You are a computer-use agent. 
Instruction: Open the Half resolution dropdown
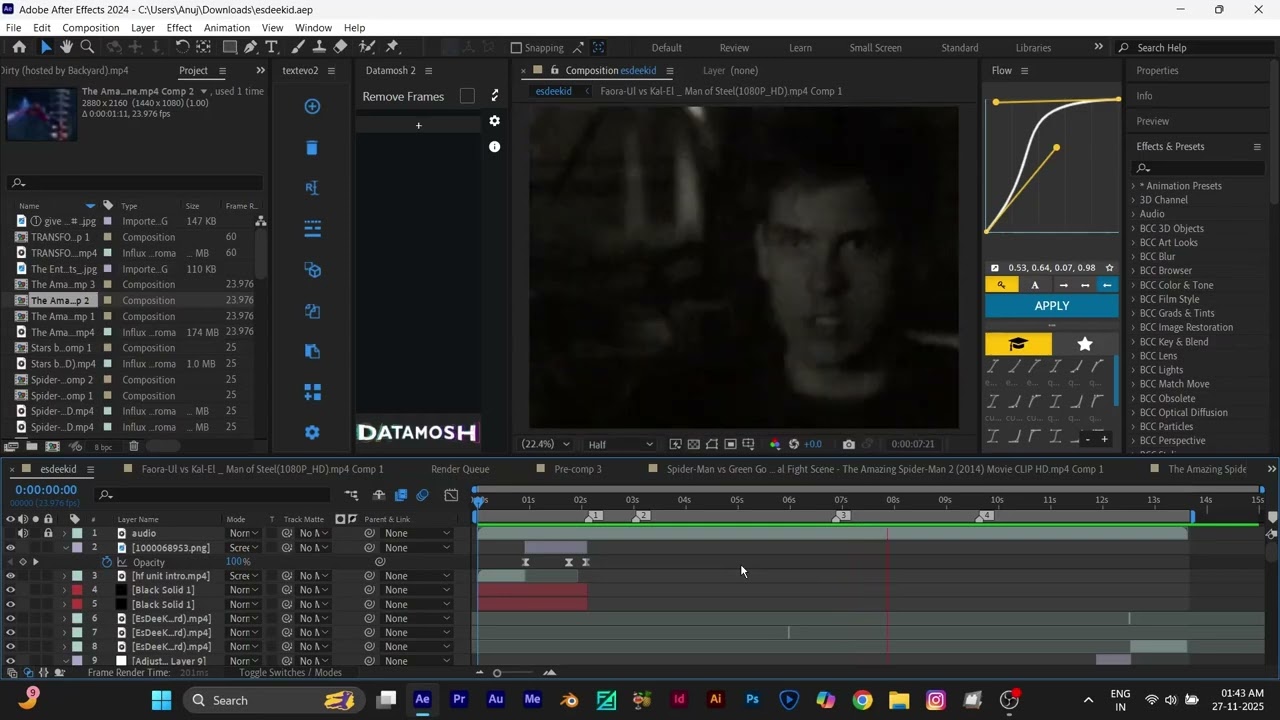(x=620, y=444)
